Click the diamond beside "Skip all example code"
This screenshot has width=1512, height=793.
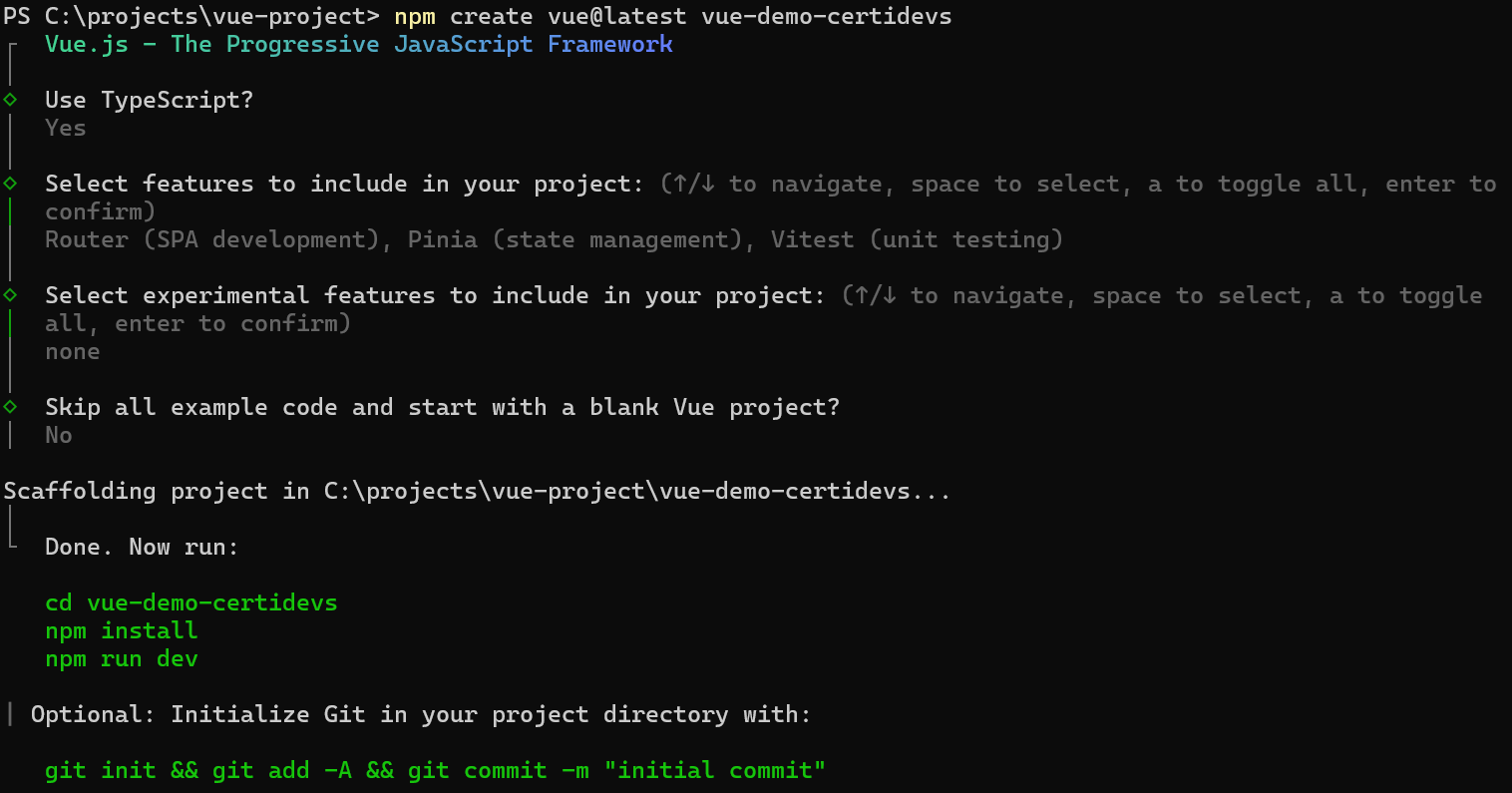pyautogui.click(x=10, y=407)
